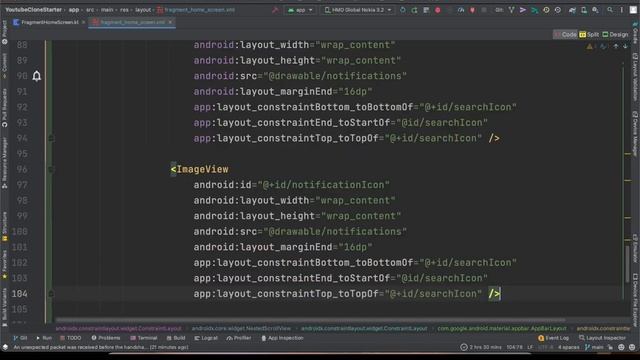Open the 'app' run configuration dropdown
Viewport: 640px width, 360px height.
(300, 10)
